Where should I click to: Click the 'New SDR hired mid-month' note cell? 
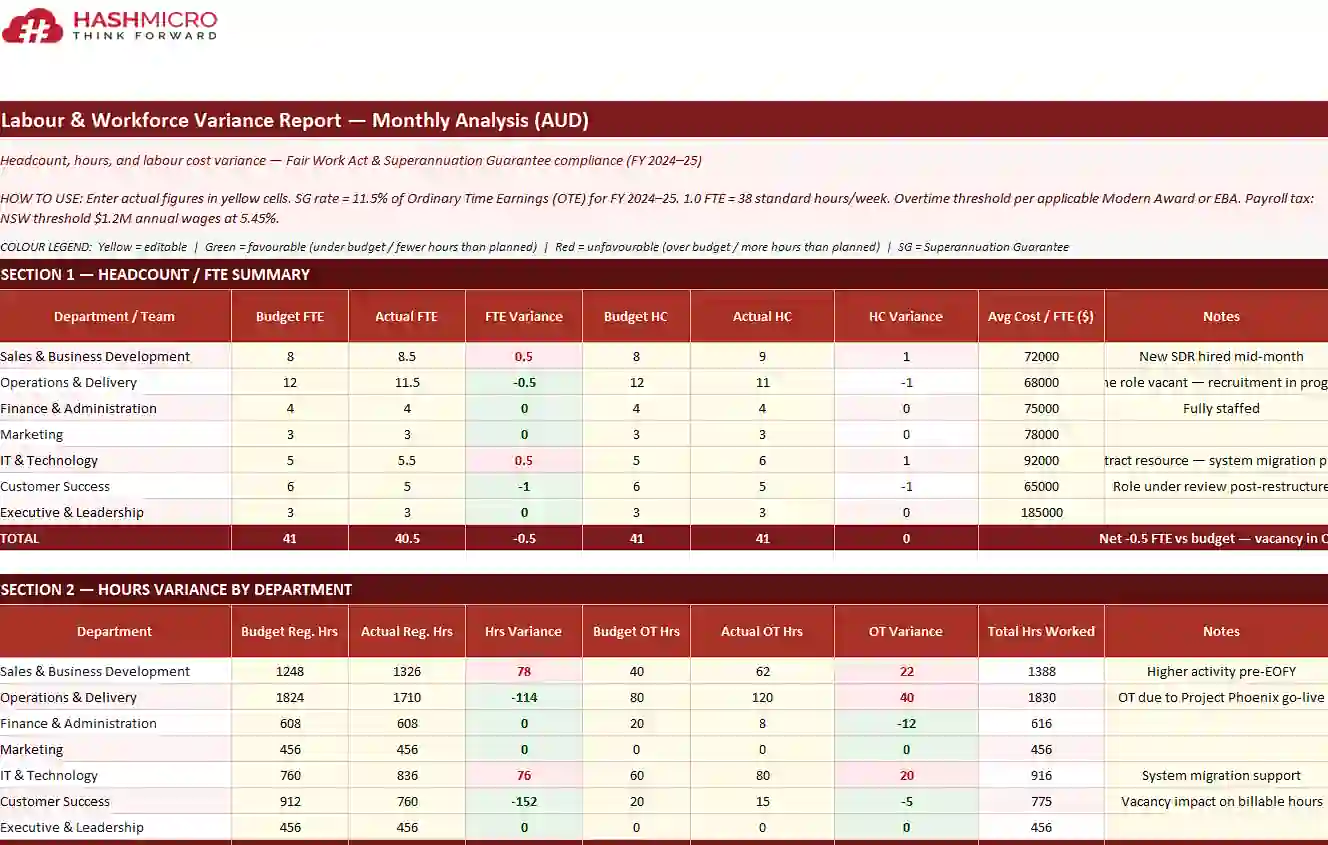pos(1220,357)
